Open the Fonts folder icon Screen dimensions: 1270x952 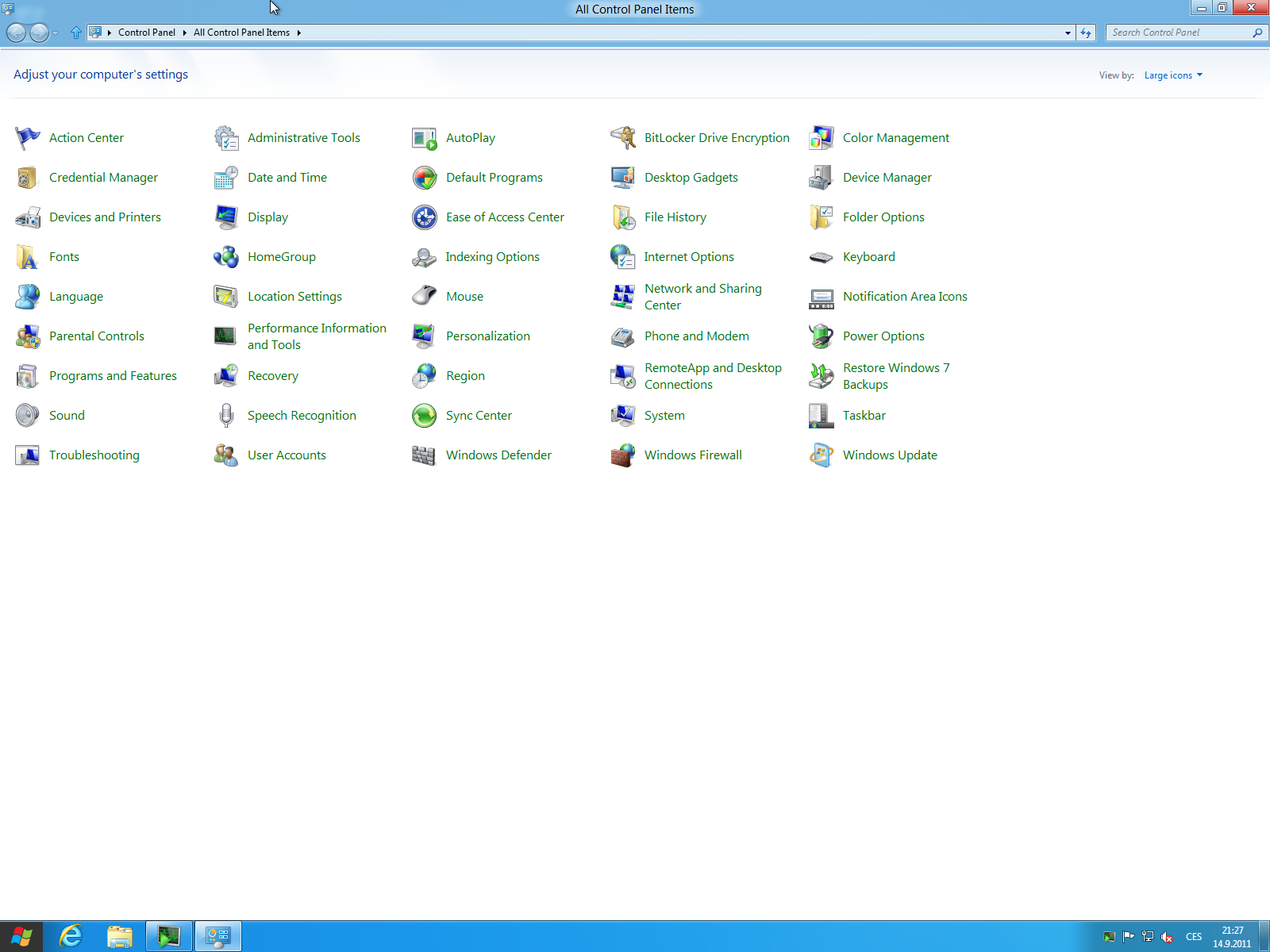click(x=28, y=257)
